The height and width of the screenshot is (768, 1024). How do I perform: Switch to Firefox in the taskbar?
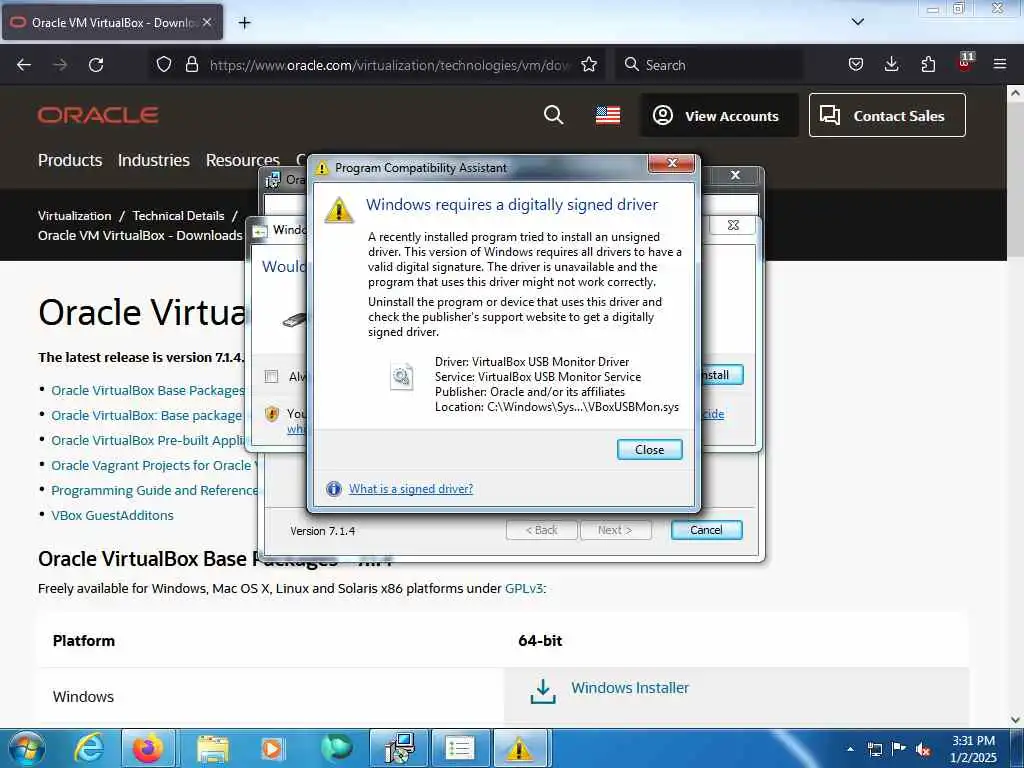[x=148, y=748]
